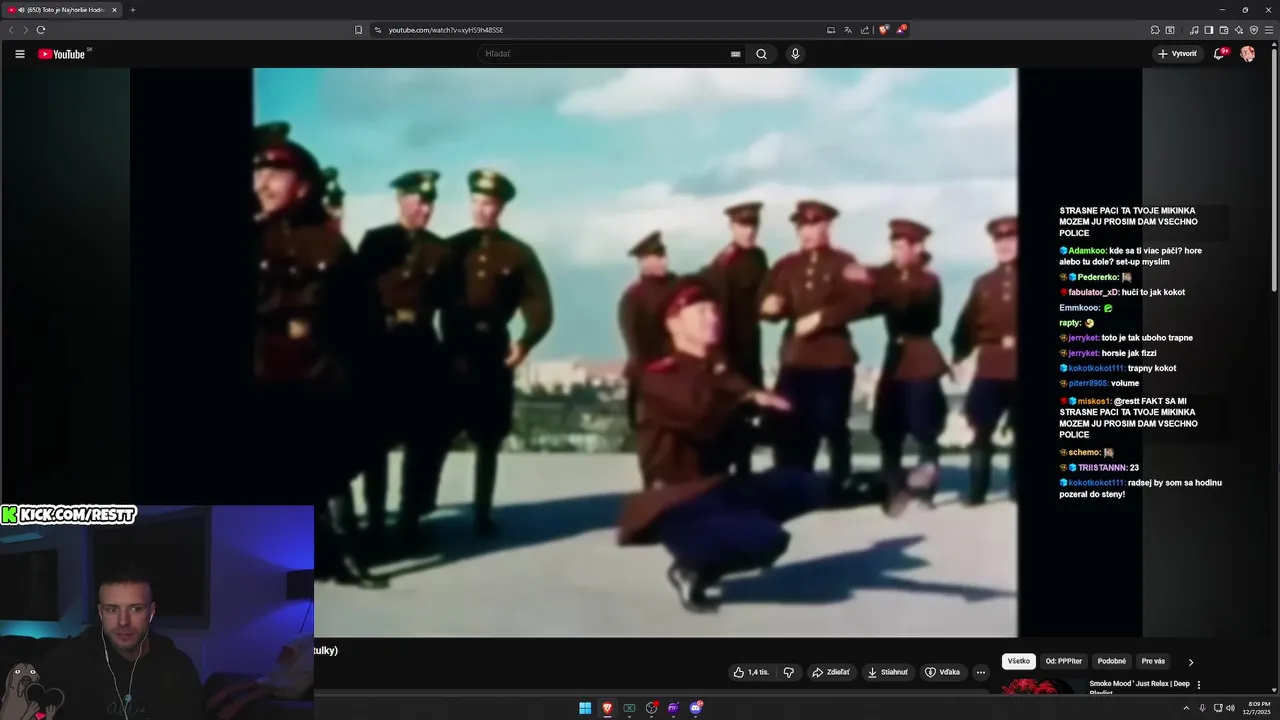Image resolution: width=1280 pixels, height=720 pixels.
Task: Reload the current page
Action: click(x=40, y=30)
